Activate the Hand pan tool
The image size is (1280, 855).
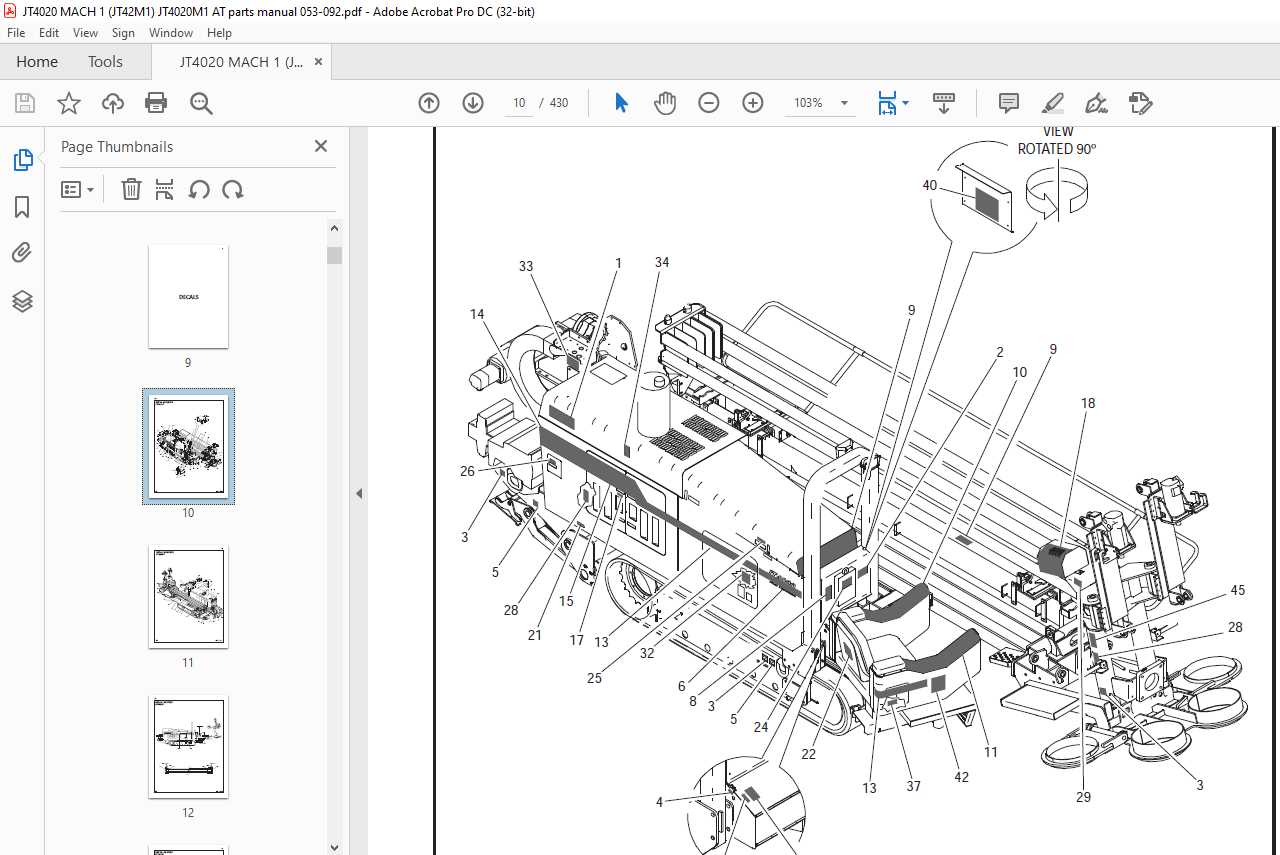(665, 103)
